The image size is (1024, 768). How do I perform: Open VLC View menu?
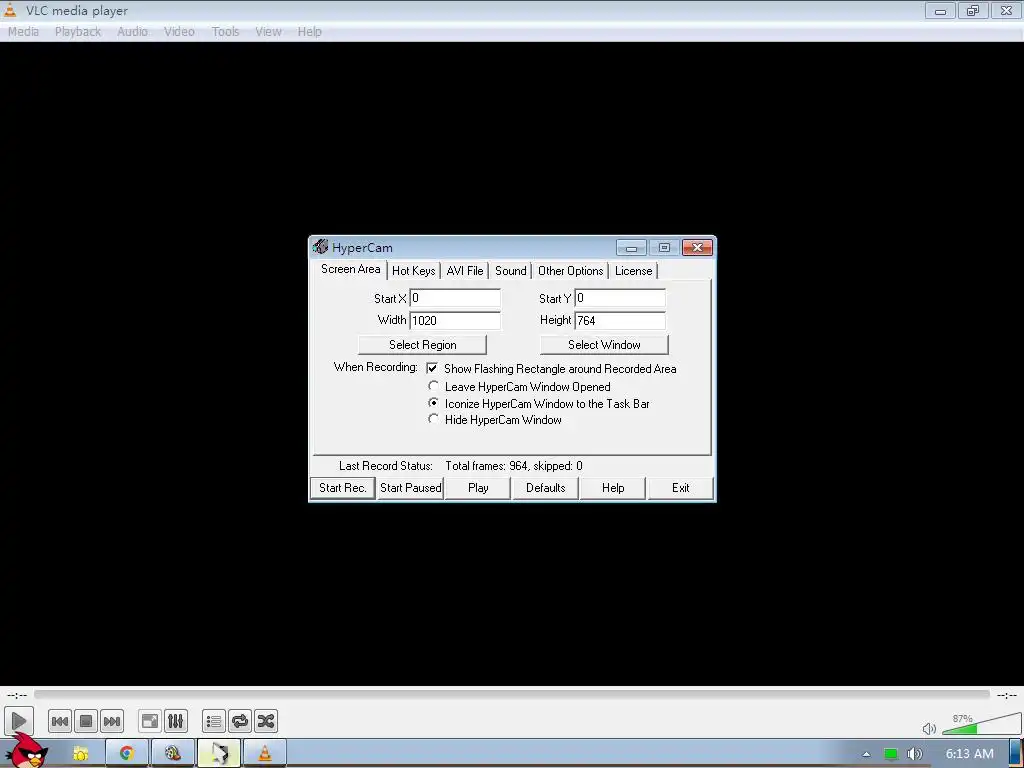[268, 31]
